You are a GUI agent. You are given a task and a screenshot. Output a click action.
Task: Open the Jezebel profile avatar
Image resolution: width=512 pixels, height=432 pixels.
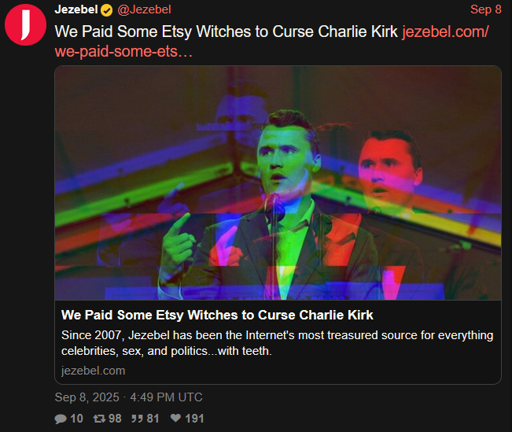[x=25, y=25]
